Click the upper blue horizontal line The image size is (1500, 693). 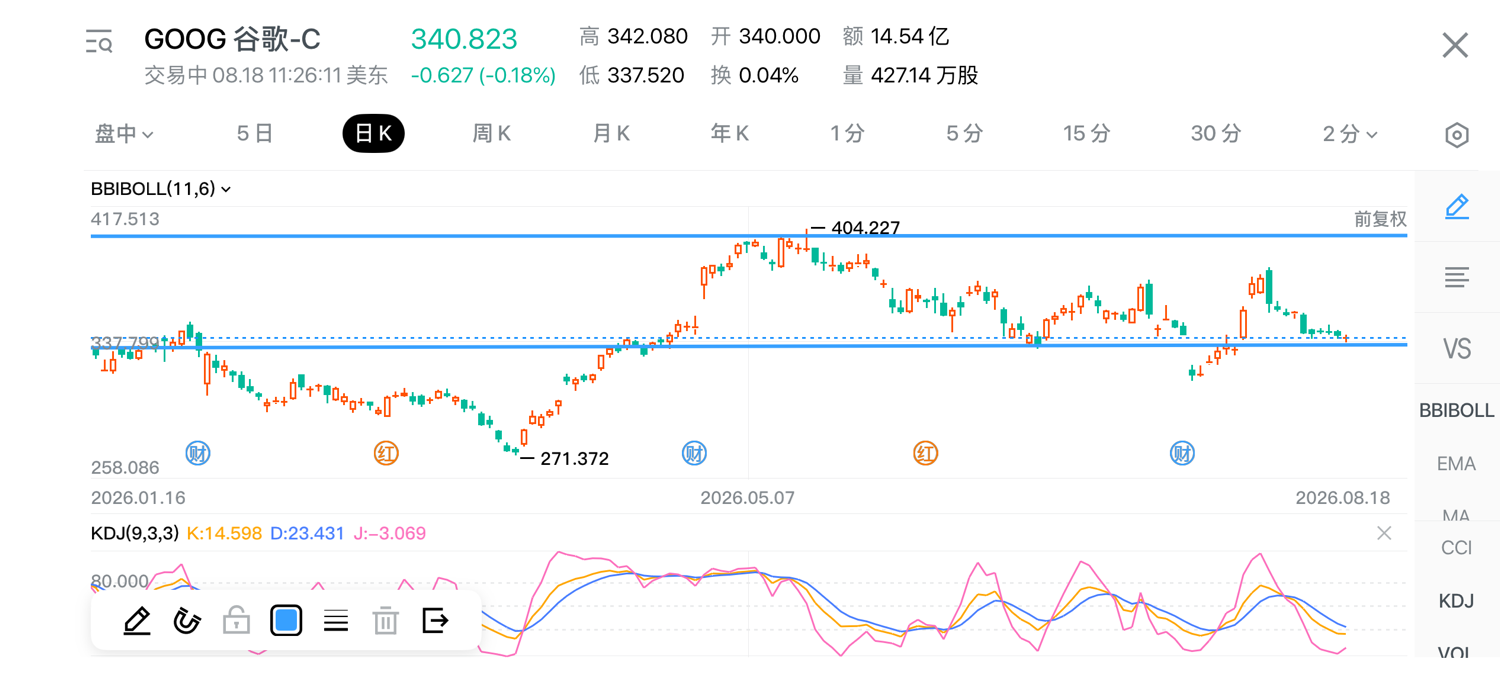pos(749,236)
